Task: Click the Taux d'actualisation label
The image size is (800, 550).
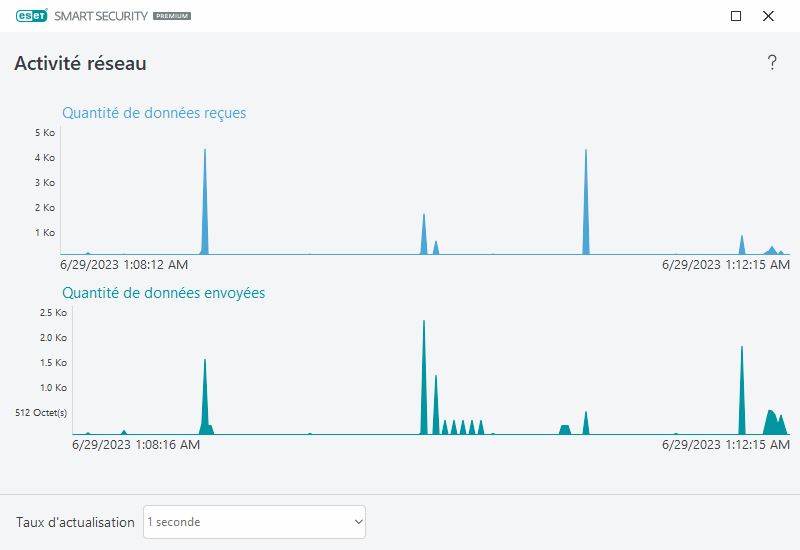Action: coord(75,522)
